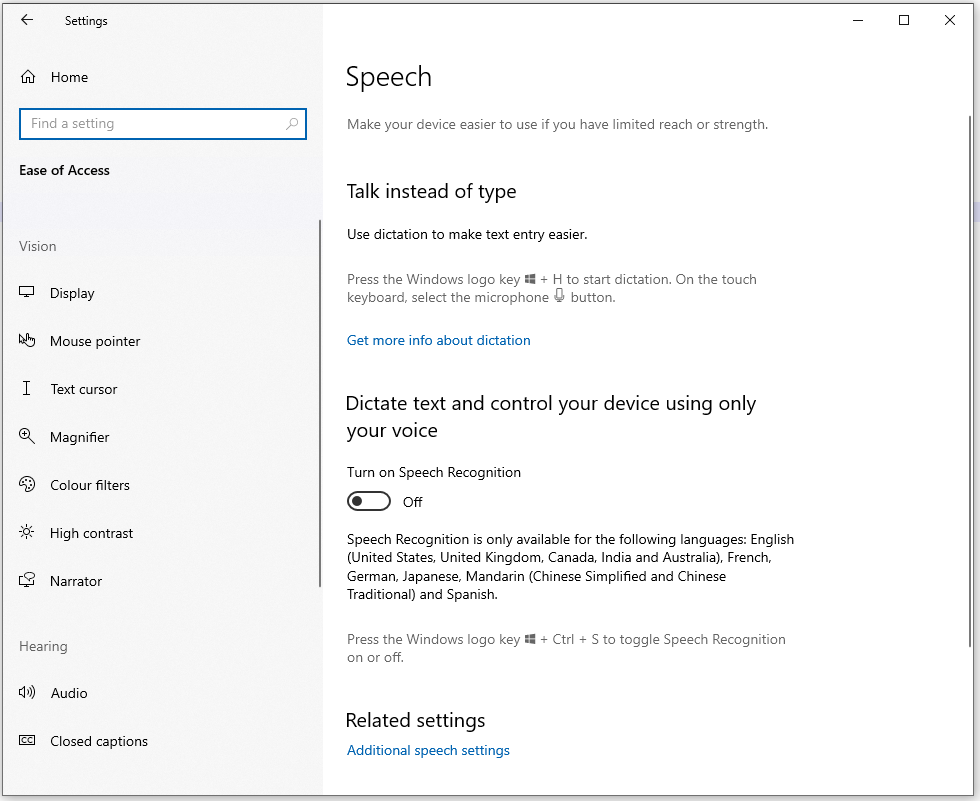This screenshot has width=980, height=801.
Task: Select the Narrator icon
Action: (x=27, y=580)
